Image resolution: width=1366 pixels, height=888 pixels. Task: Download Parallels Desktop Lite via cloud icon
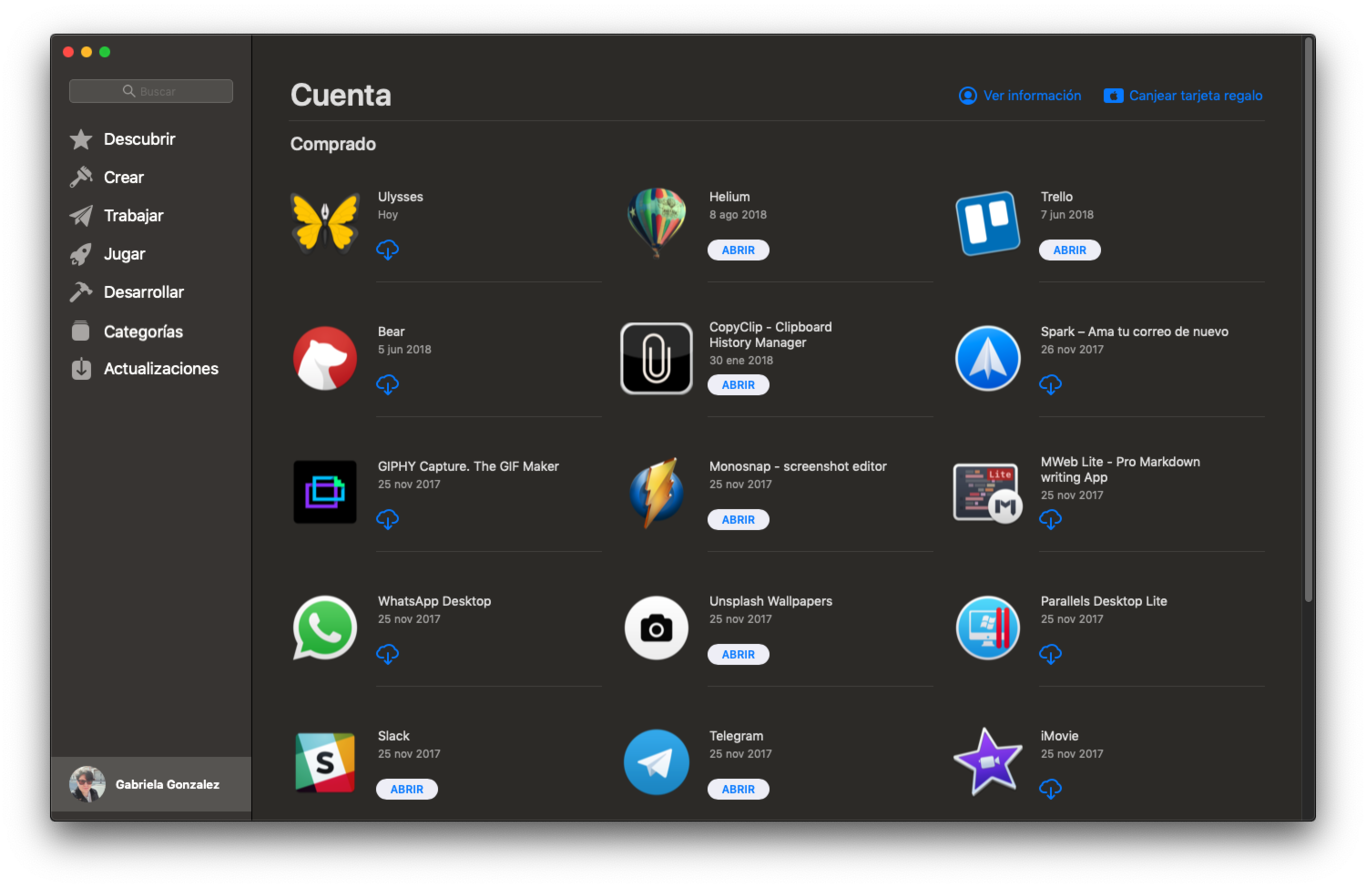click(1050, 654)
